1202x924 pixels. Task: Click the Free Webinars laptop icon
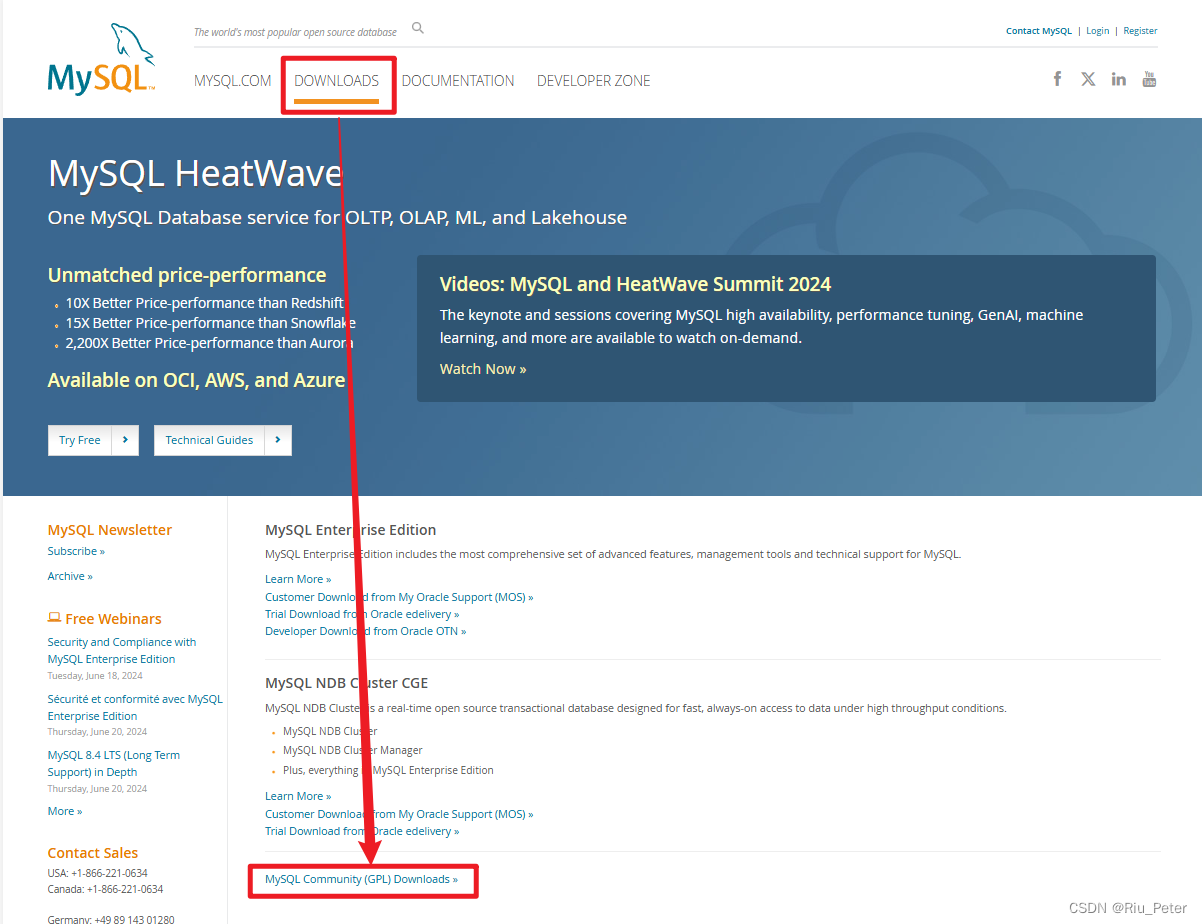[54, 618]
